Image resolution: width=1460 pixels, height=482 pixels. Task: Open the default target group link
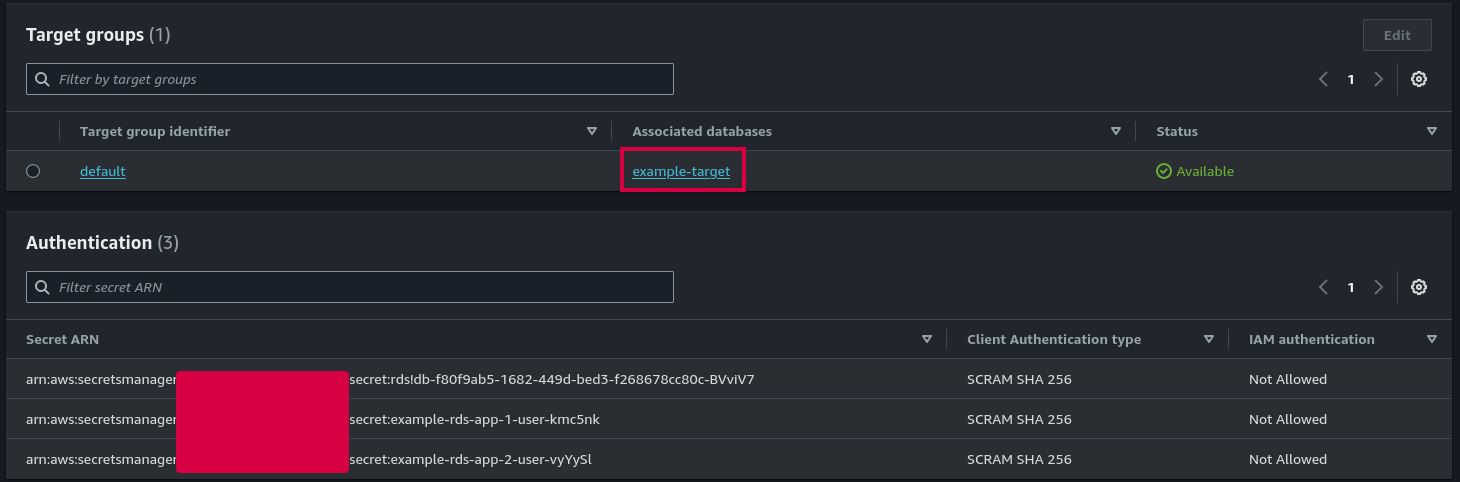click(102, 171)
